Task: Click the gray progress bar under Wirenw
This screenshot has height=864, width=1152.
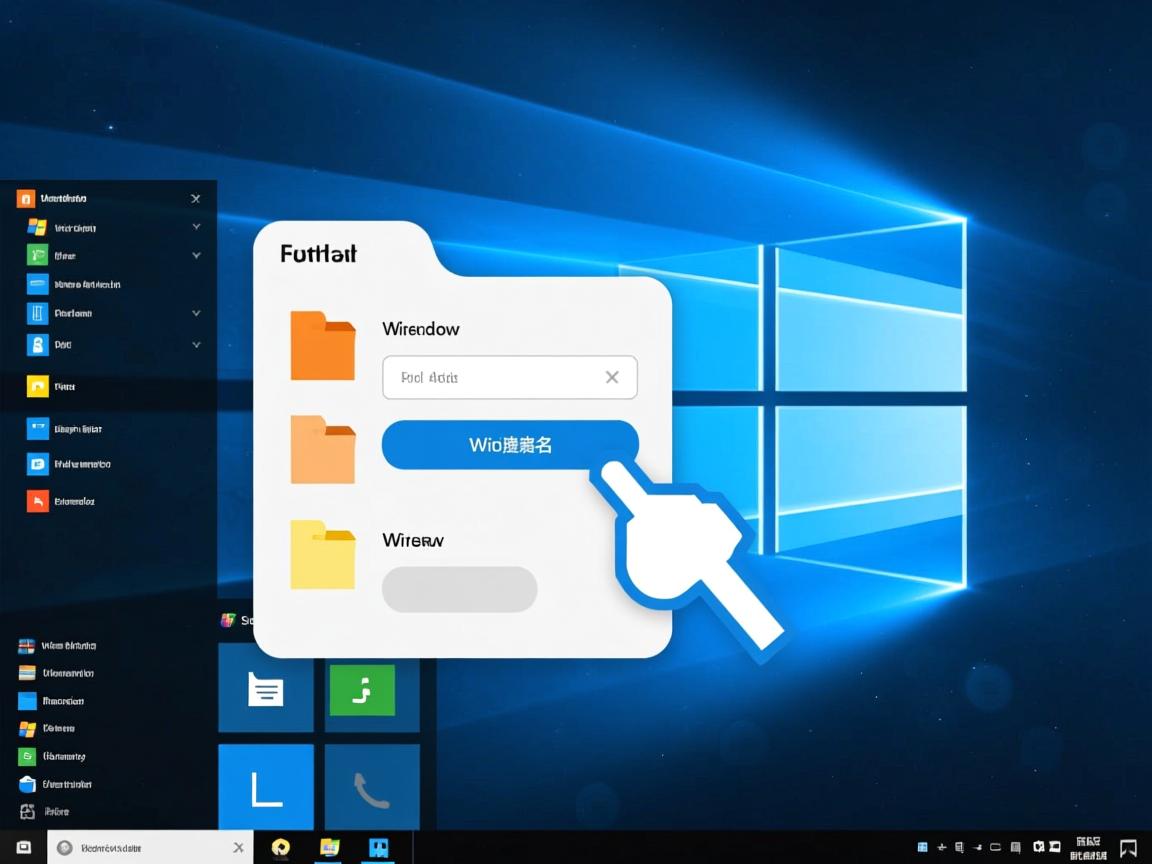Action: tap(459, 589)
